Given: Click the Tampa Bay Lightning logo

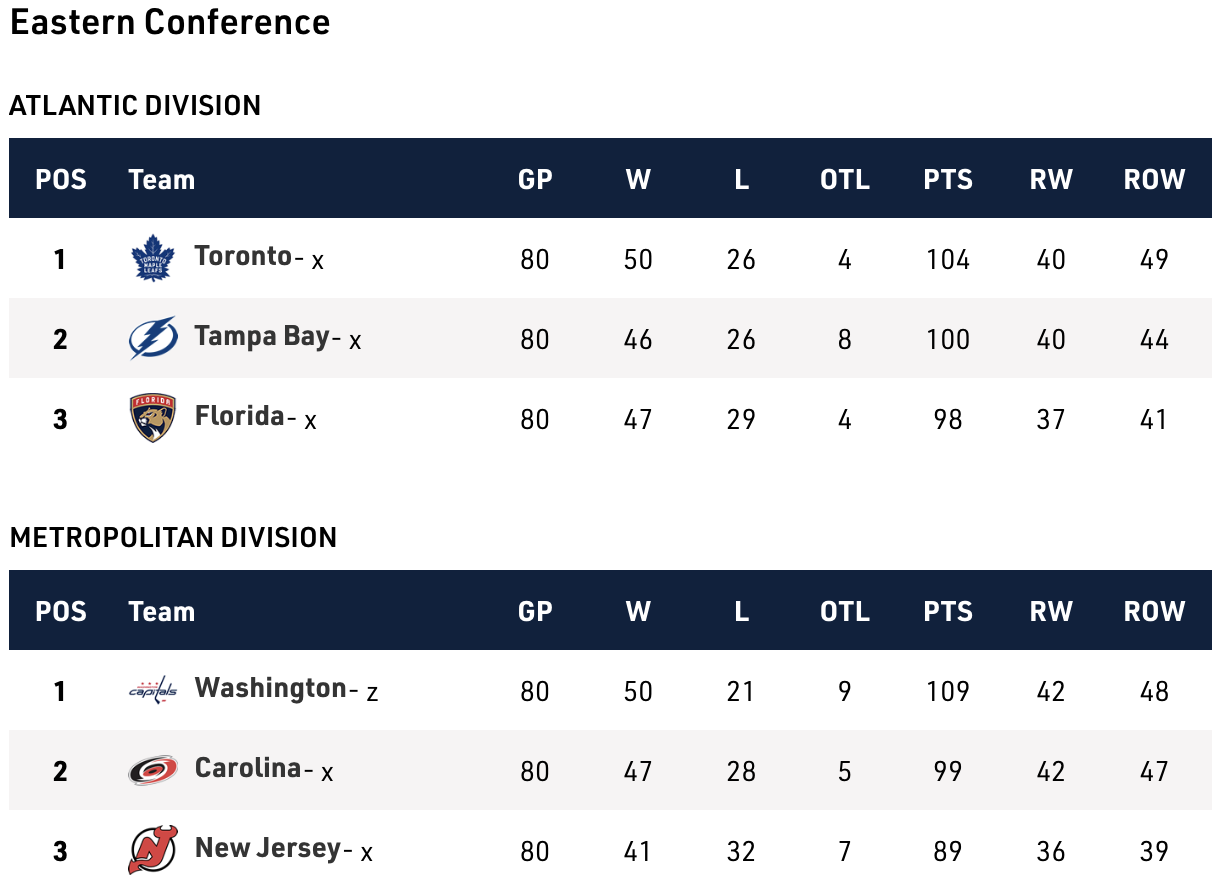Looking at the screenshot, I should click(153, 338).
